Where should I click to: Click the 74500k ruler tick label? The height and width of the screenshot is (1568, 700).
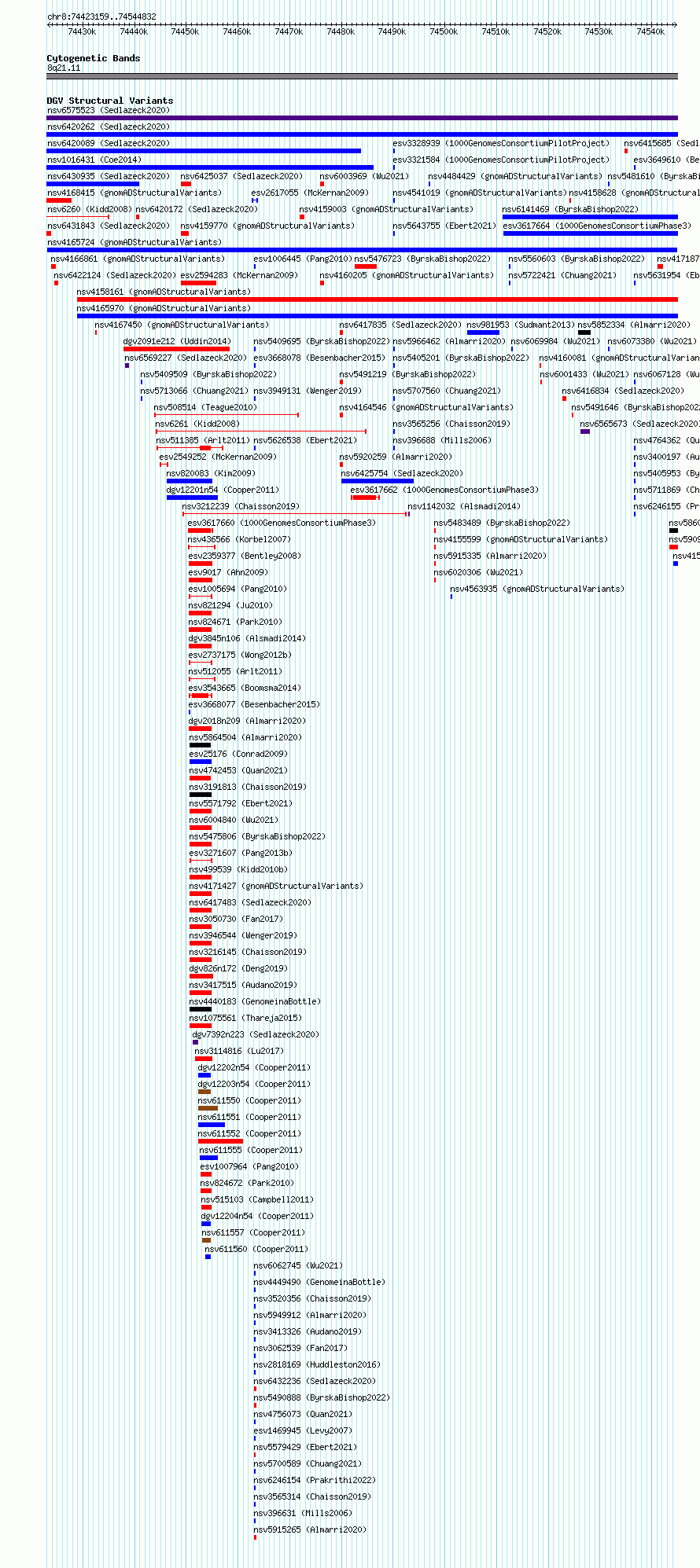pos(444,31)
